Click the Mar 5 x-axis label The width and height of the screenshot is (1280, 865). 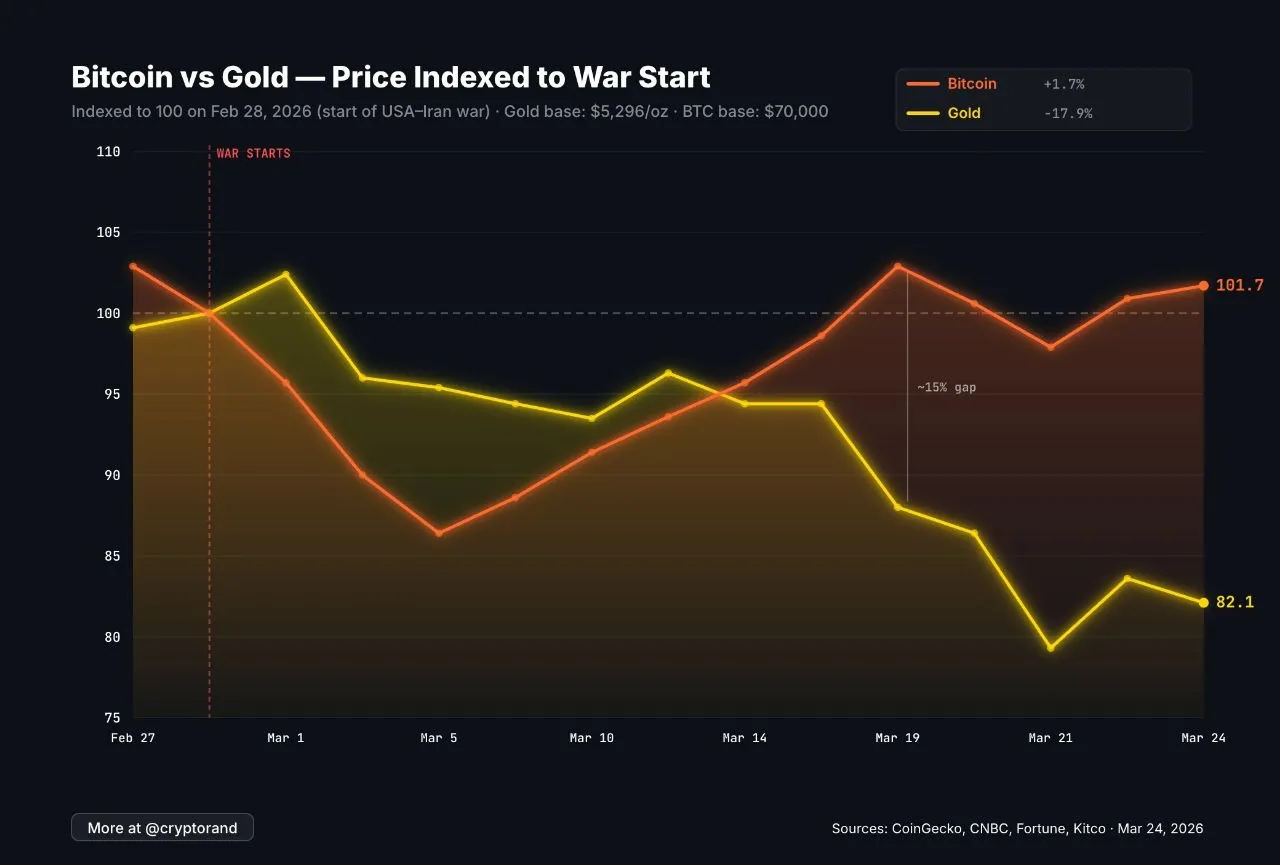click(x=439, y=738)
